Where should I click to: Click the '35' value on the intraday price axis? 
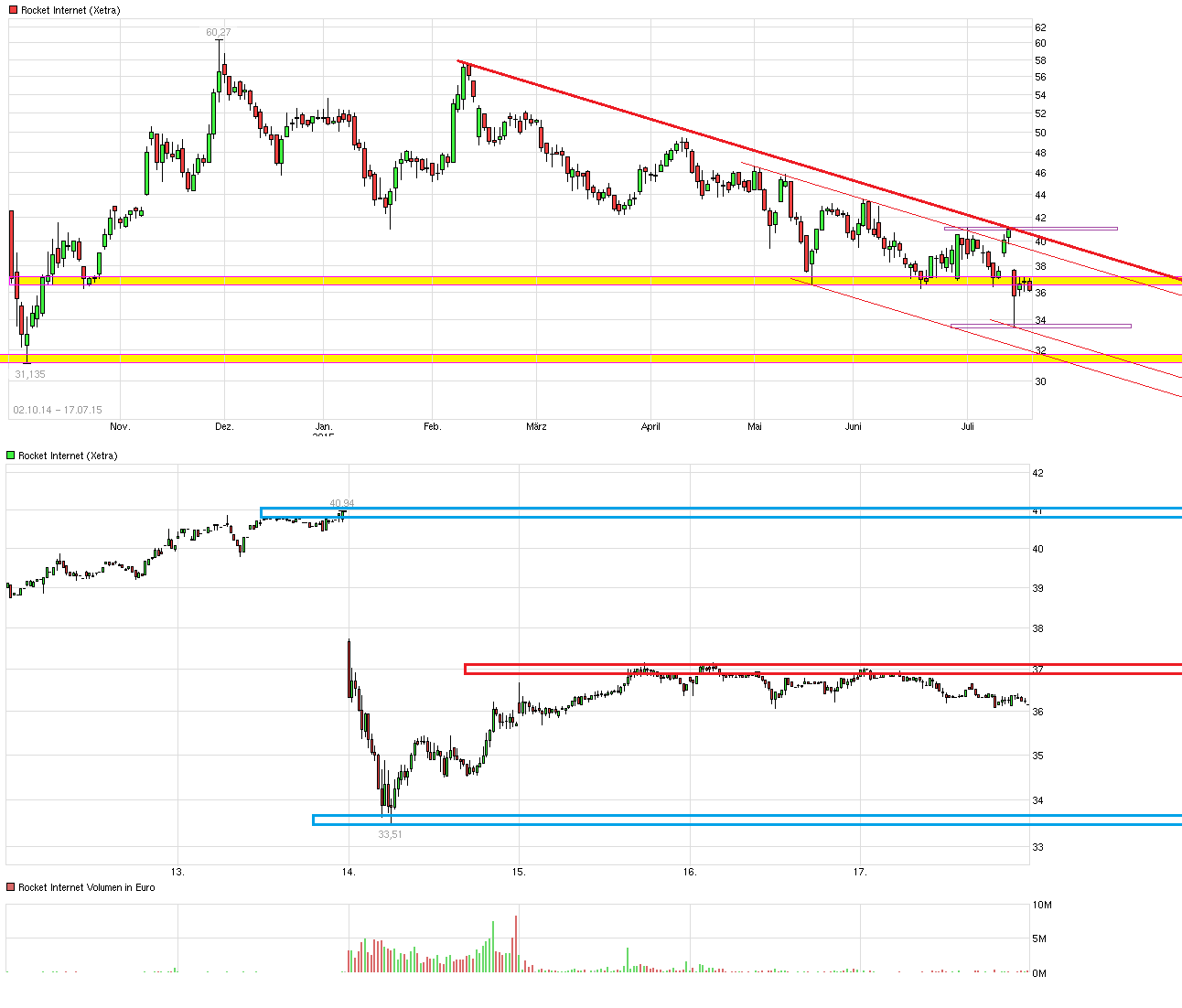click(x=1037, y=756)
